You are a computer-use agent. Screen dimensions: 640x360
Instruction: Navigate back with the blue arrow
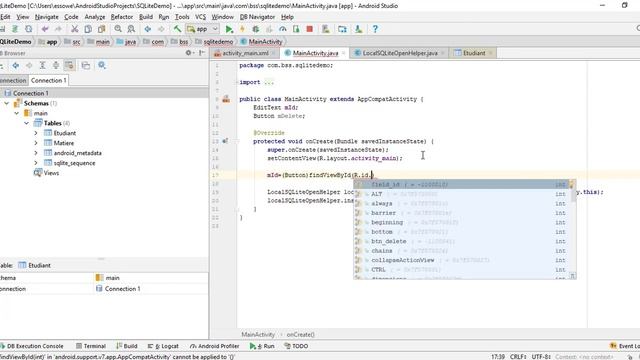click(x=148, y=29)
